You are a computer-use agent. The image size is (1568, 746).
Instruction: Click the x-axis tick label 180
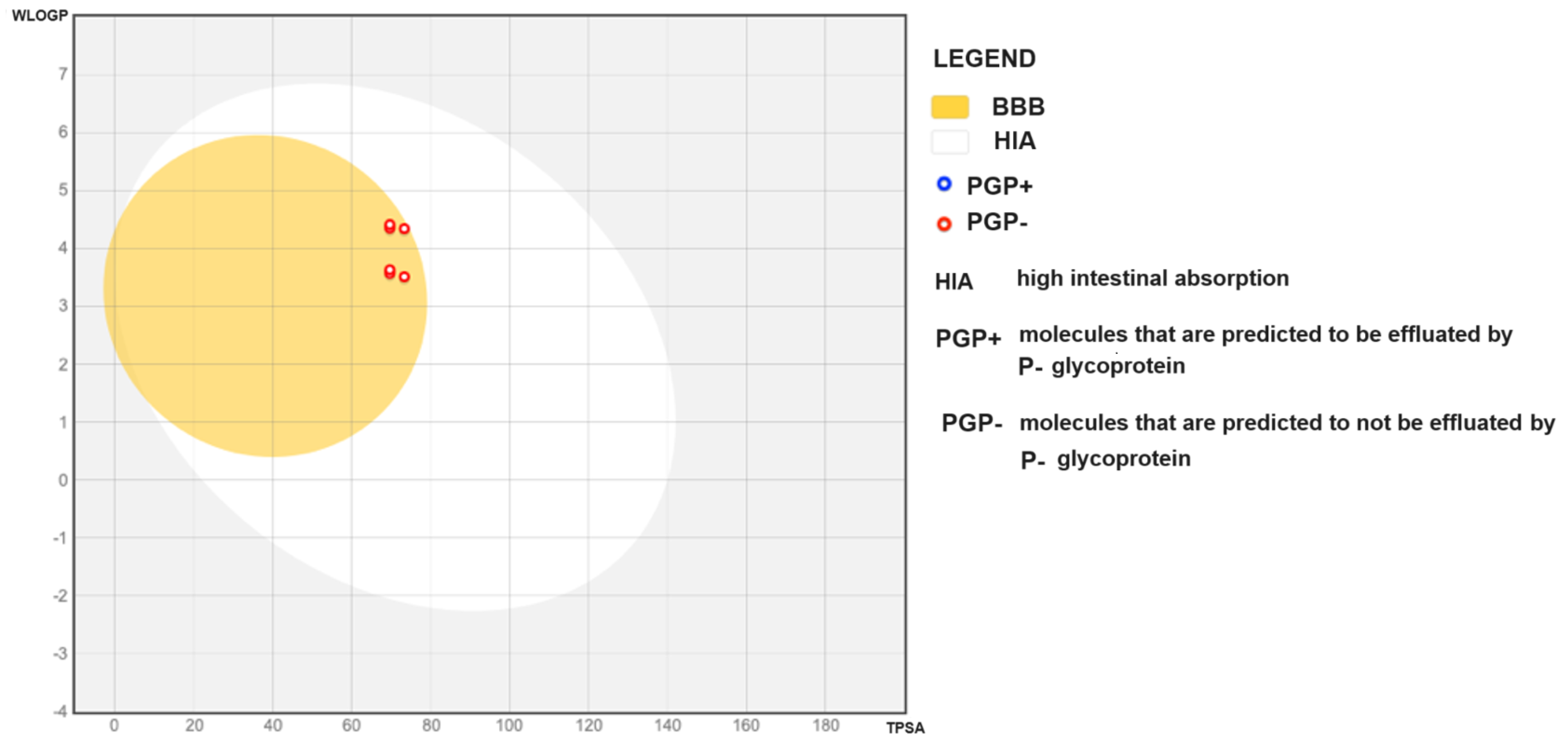825,725
